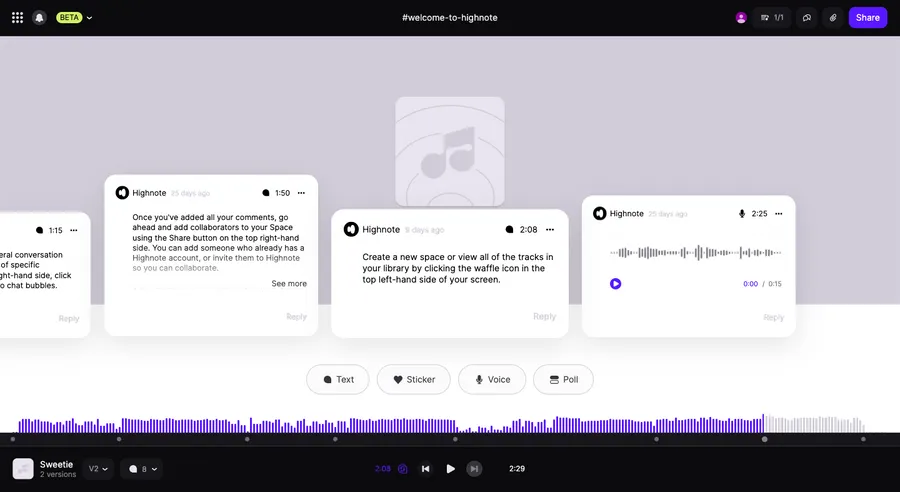Click the highlighted marker under the playhead
The height and width of the screenshot is (492, 900).
click(765, 439)
